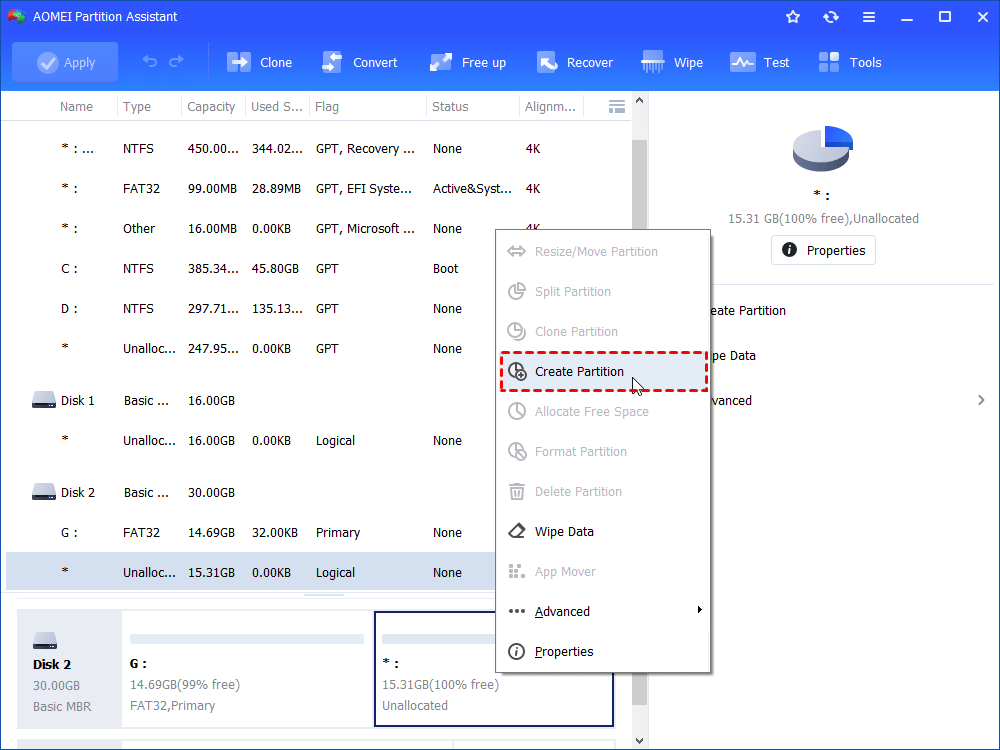The height and width of the screenshot is (750, 1000).
Task: Open Properties from context menu
Action: tap(603, 651)
